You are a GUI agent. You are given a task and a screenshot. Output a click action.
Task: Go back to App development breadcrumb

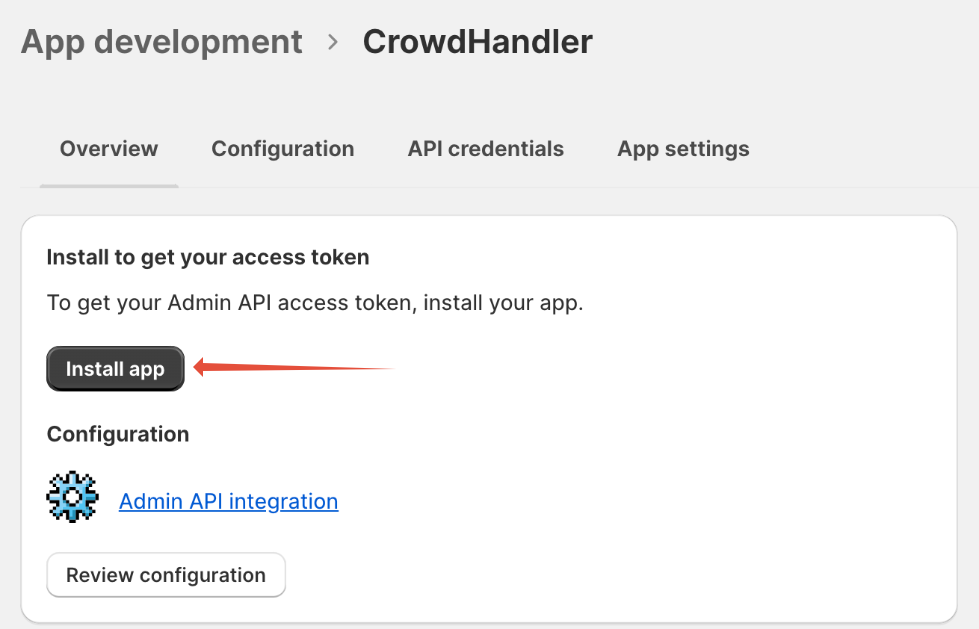(x=162, y=42)
